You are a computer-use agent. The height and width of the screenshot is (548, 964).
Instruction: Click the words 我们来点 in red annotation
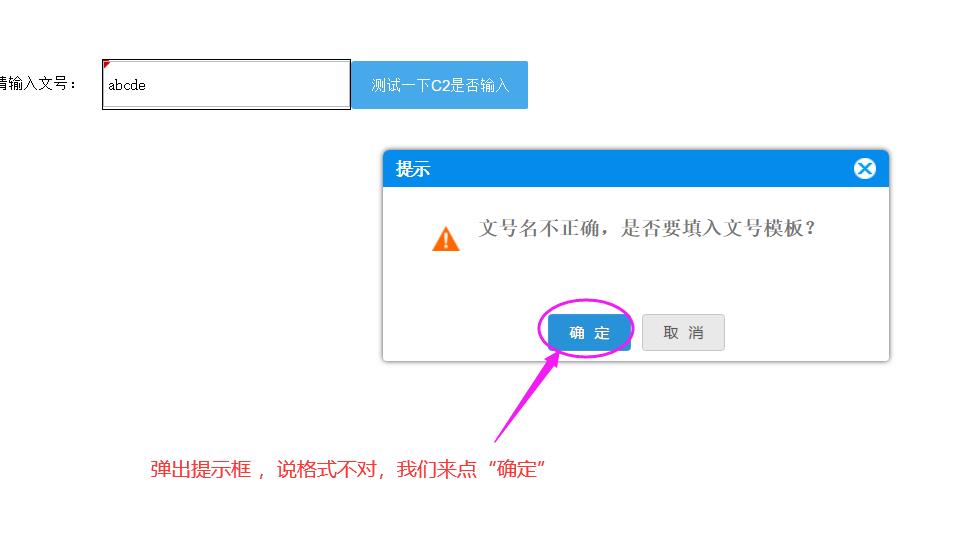[437, 469]
